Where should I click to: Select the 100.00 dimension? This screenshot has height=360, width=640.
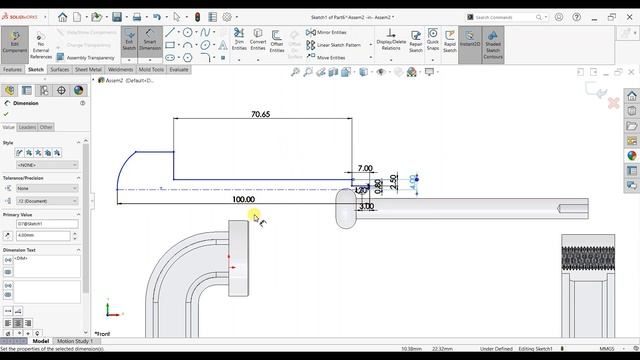244,199
